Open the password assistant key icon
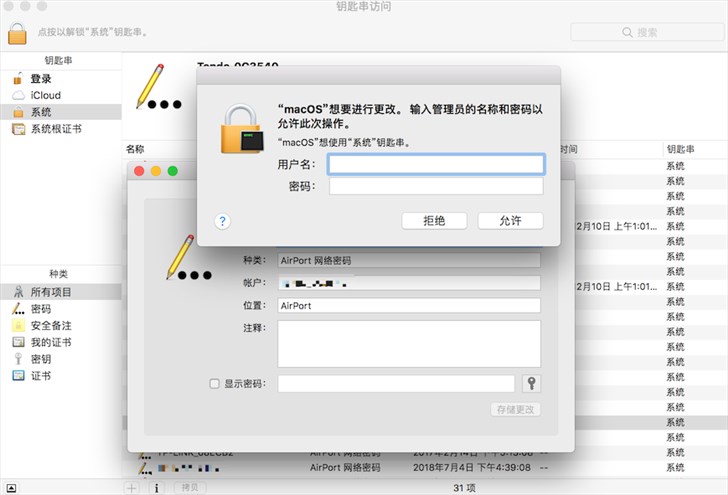 click(x=531, y=384)
